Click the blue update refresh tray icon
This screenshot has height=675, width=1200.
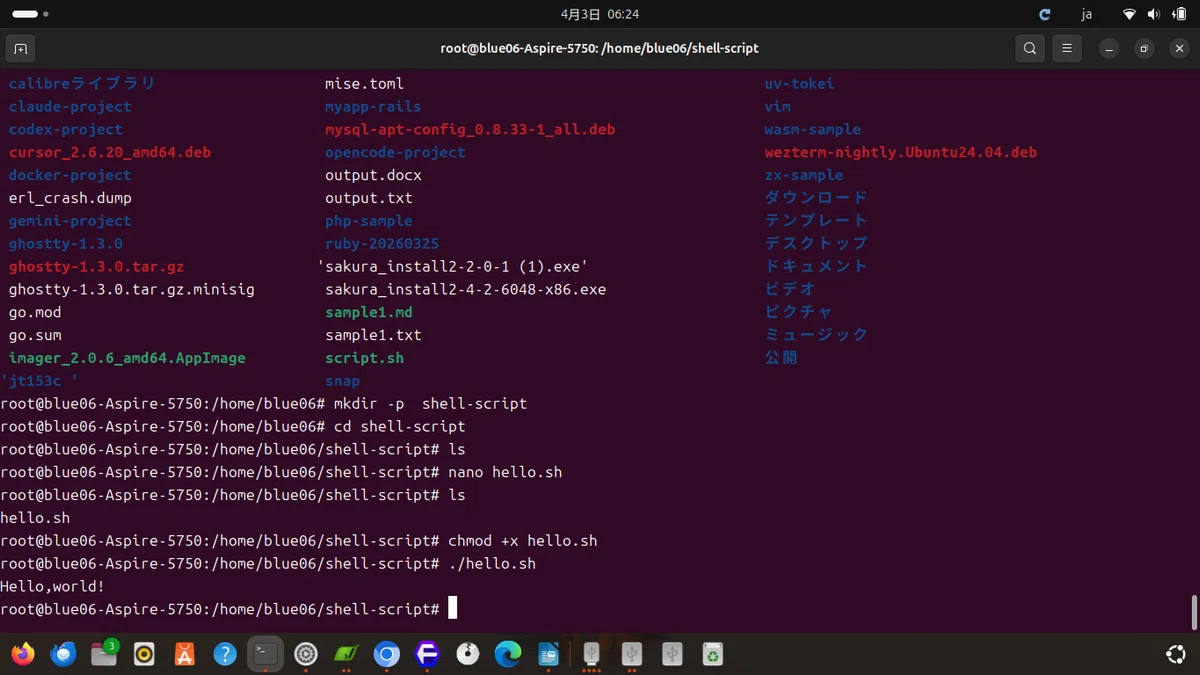[1045, 15]
